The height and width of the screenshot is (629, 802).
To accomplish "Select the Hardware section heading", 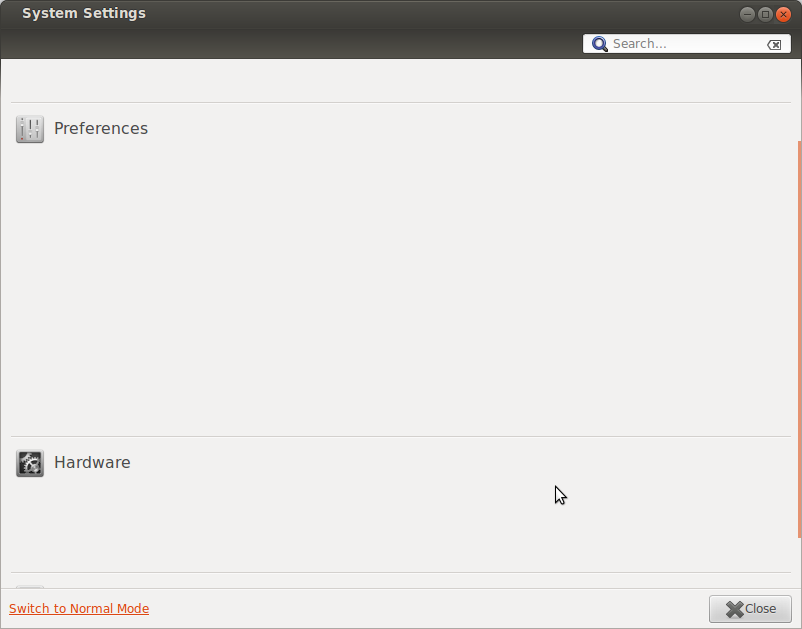I will pos(92,463).
